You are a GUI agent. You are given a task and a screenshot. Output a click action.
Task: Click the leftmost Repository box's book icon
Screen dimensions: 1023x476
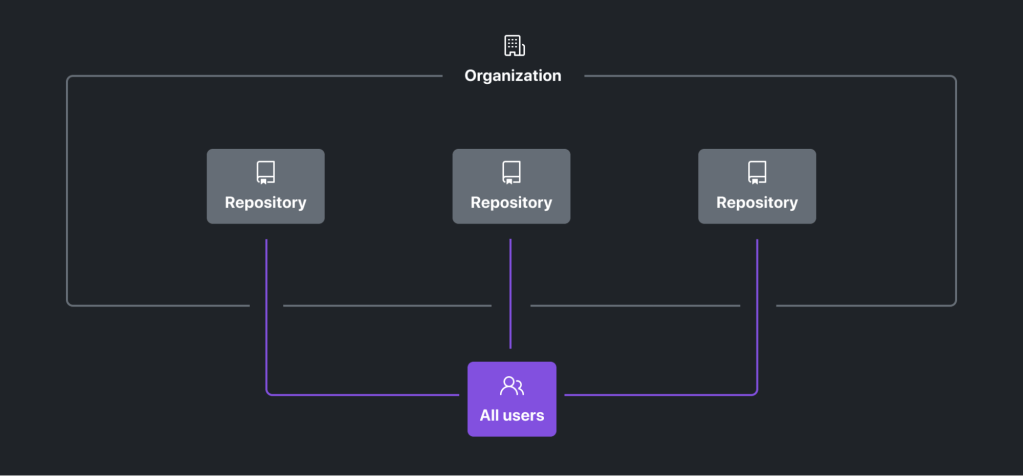tap(266, 173)
